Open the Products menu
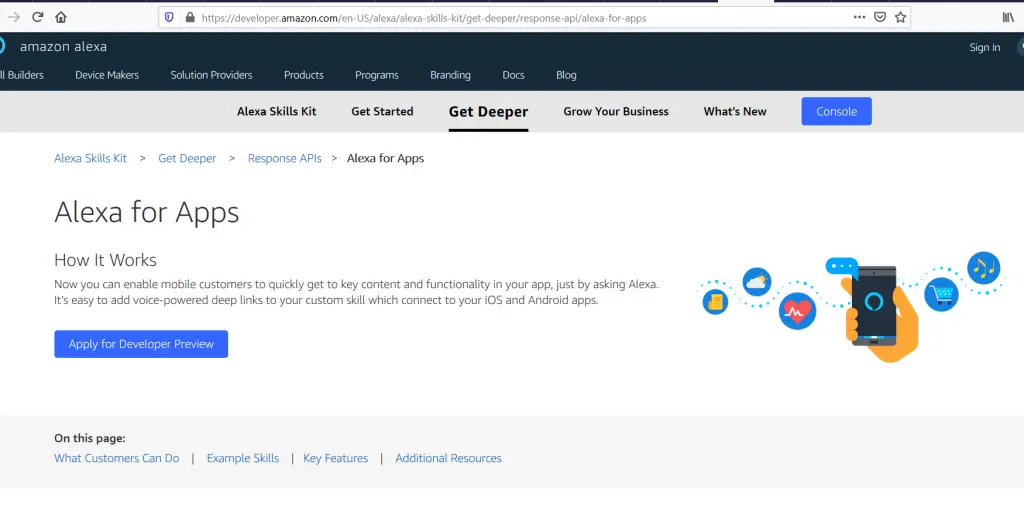Screen dimensions: 1024x523 [304, 75]
